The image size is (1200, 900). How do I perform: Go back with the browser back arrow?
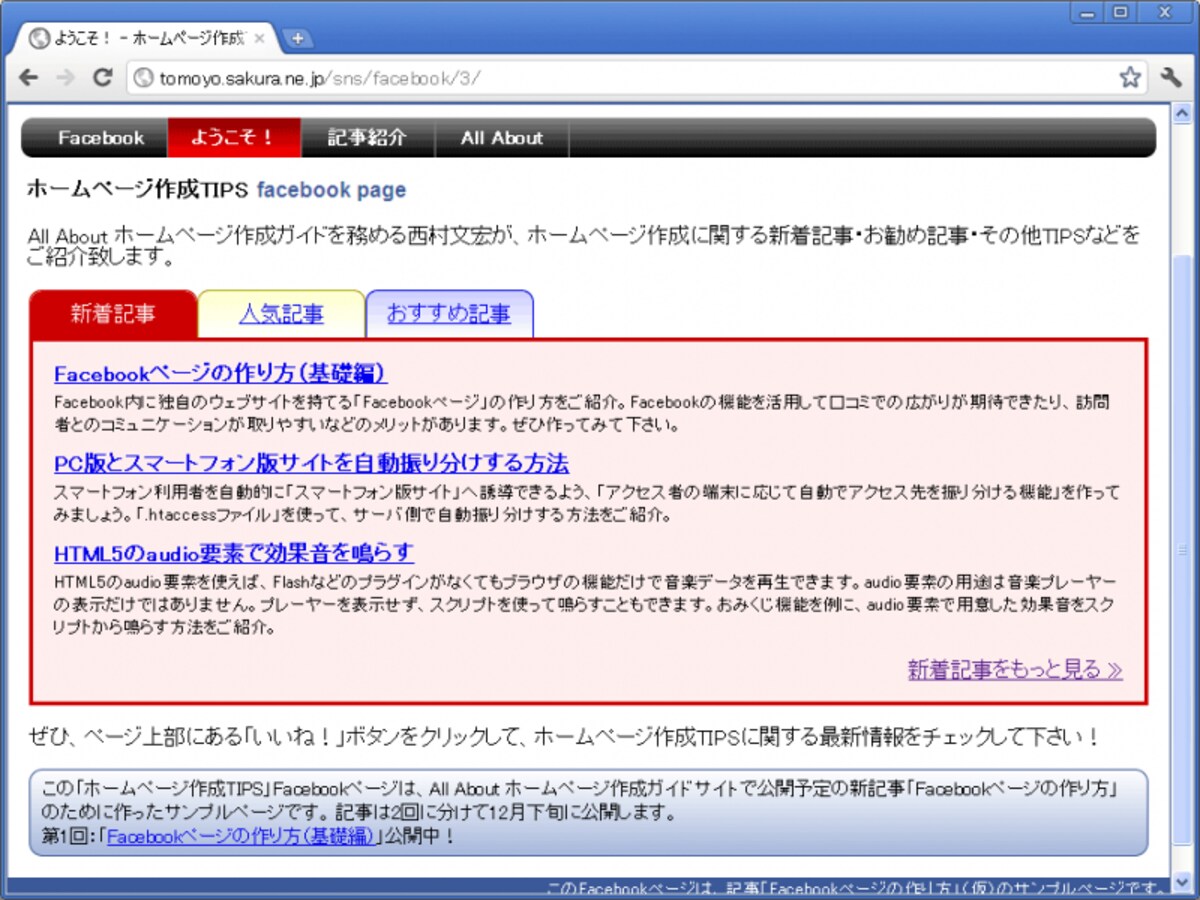[28, 77]
